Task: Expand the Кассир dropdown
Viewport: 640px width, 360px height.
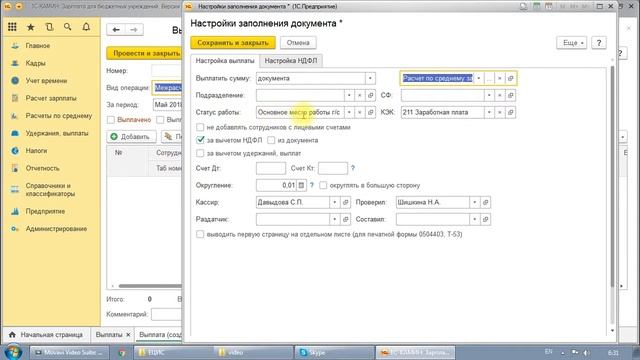Action: click(335, 202)
